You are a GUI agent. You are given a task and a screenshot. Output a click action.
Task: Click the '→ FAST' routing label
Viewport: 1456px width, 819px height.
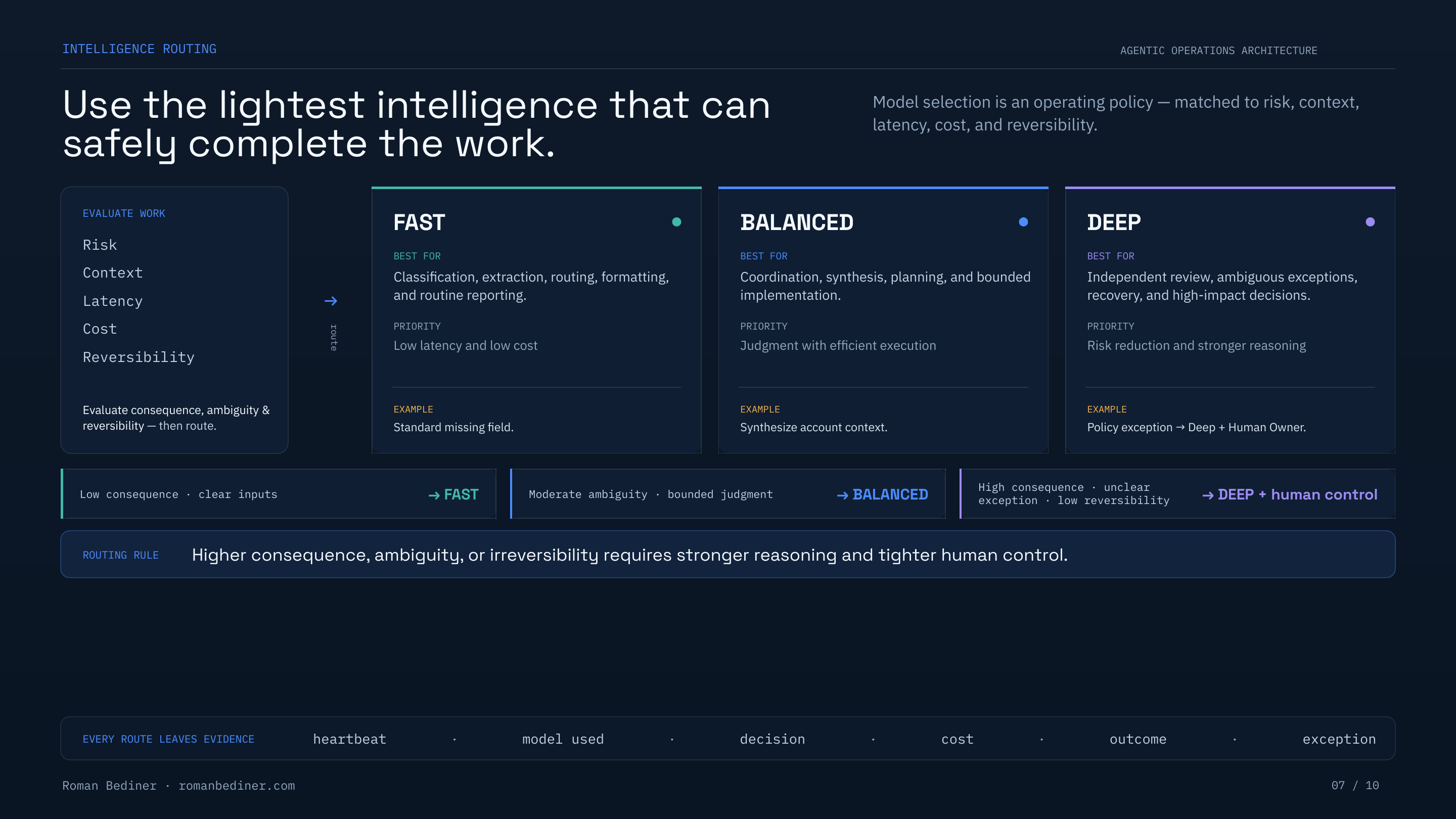(453, 494)
